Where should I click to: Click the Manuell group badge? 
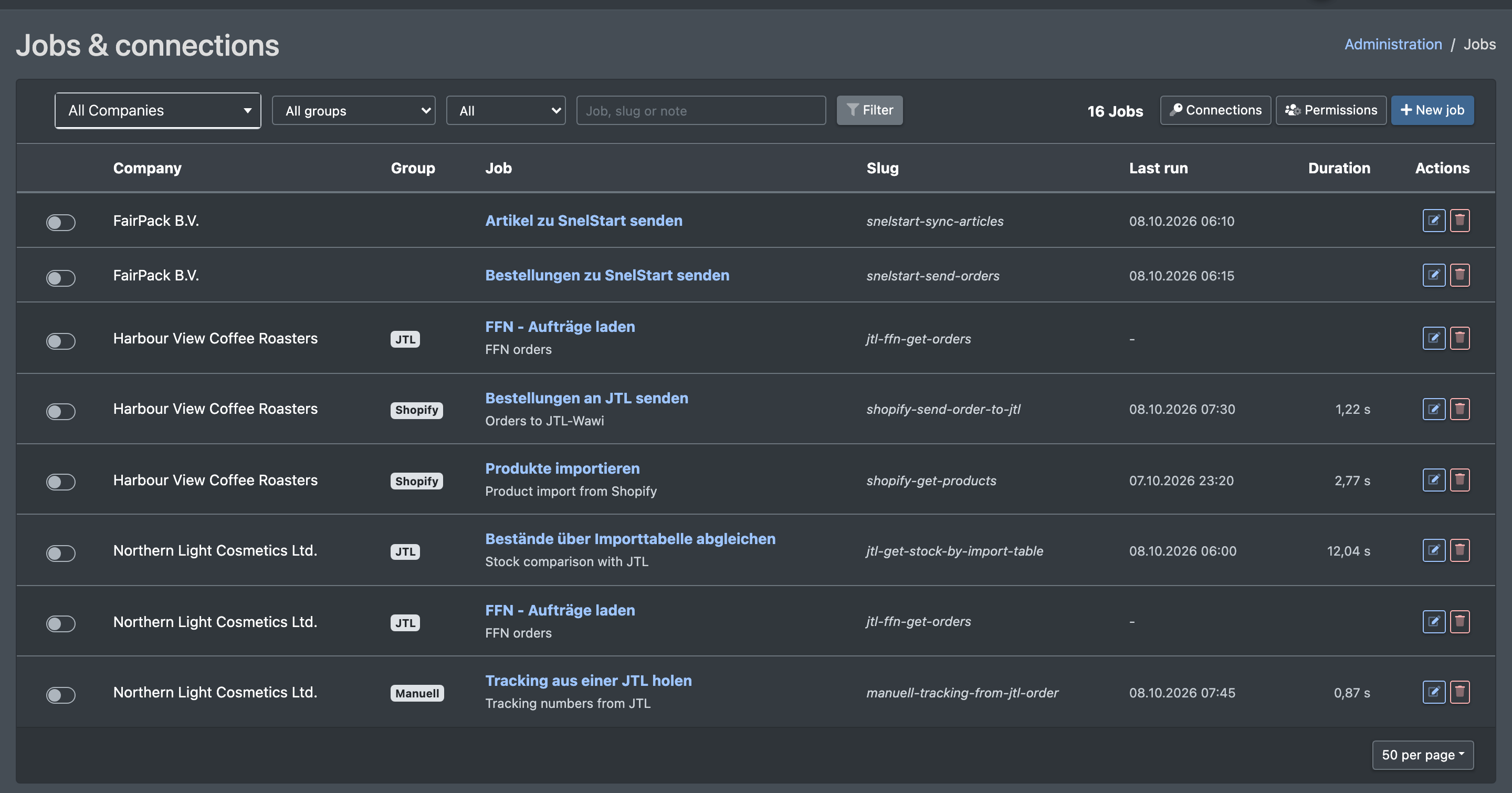417,693
